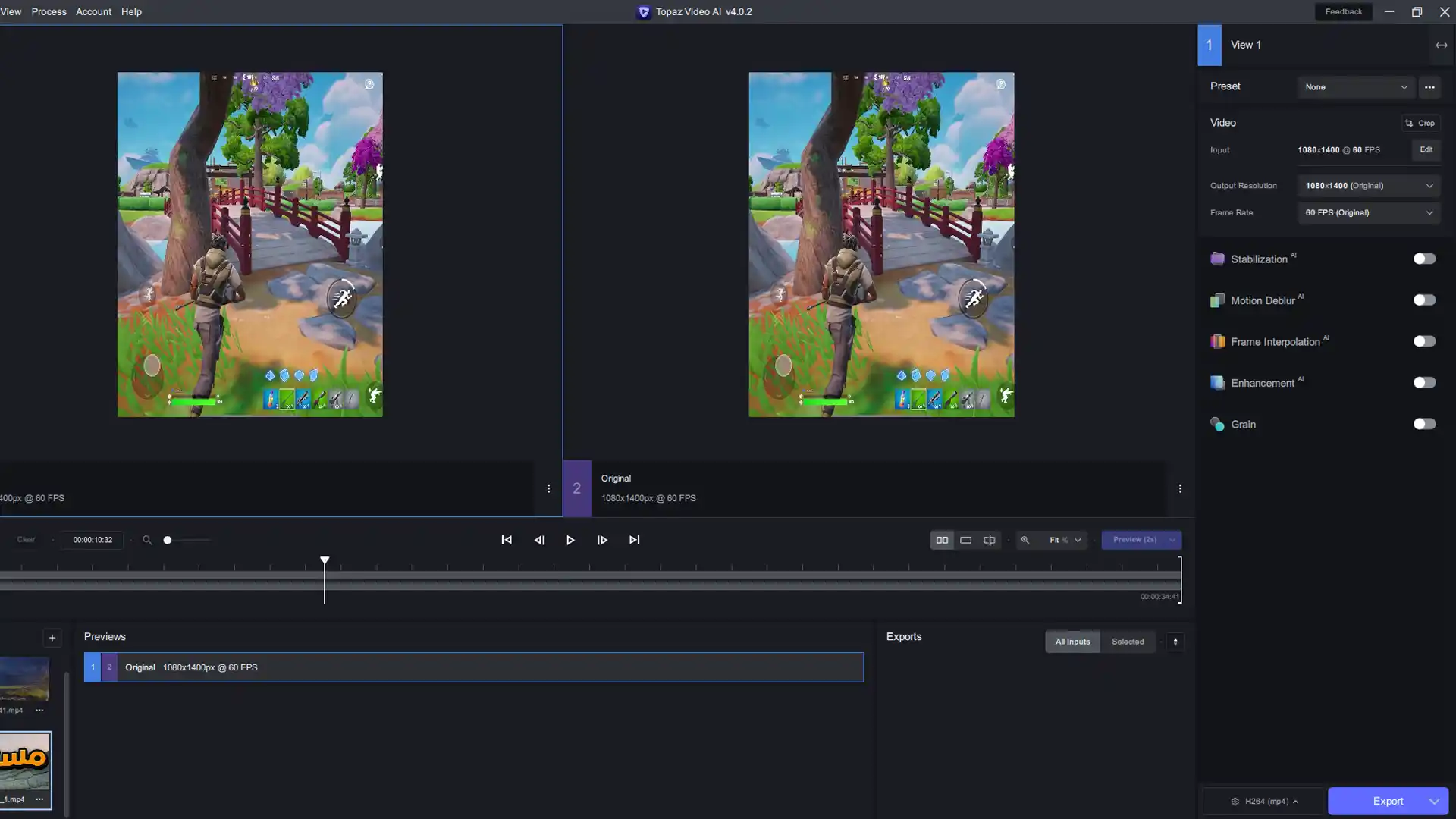Play the video
This screenshot has width=1456, height=819.
(570, 540)
